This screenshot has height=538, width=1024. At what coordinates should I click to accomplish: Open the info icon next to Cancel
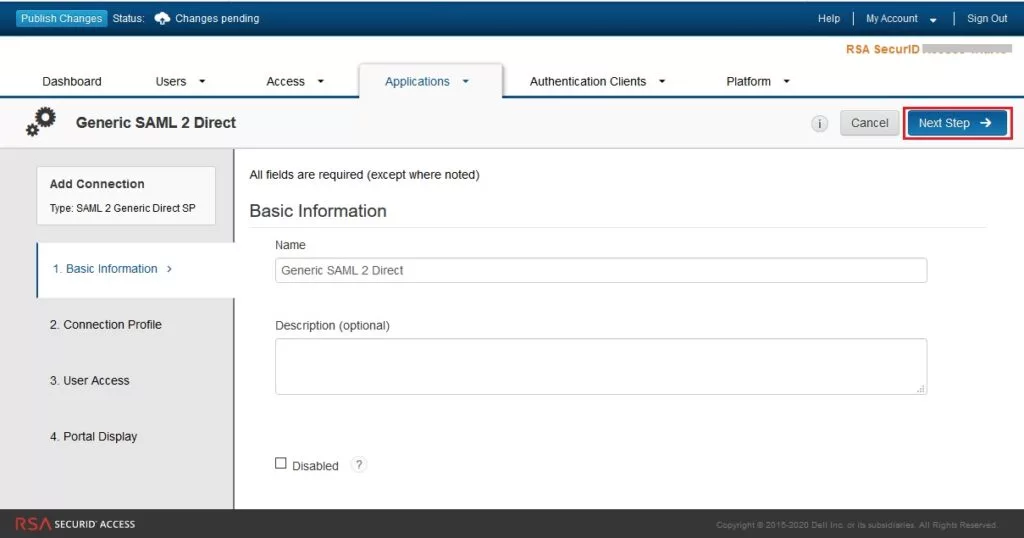click(819, 123)
